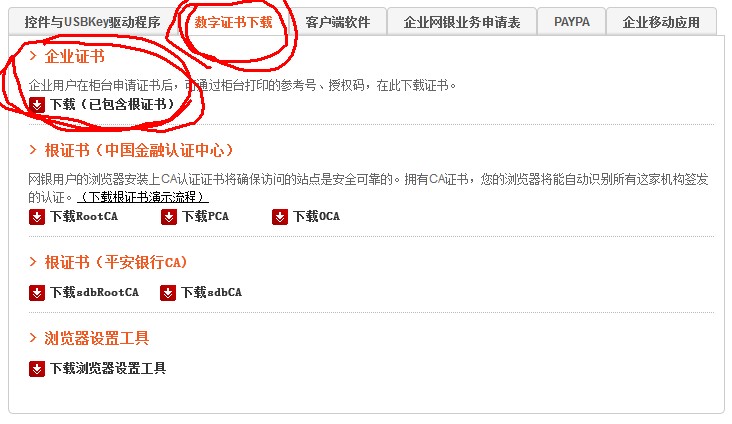Expand the 浏览器设置工具 section chevron
Viewport: 732px width, 424px height.
[x=33, y=338]
